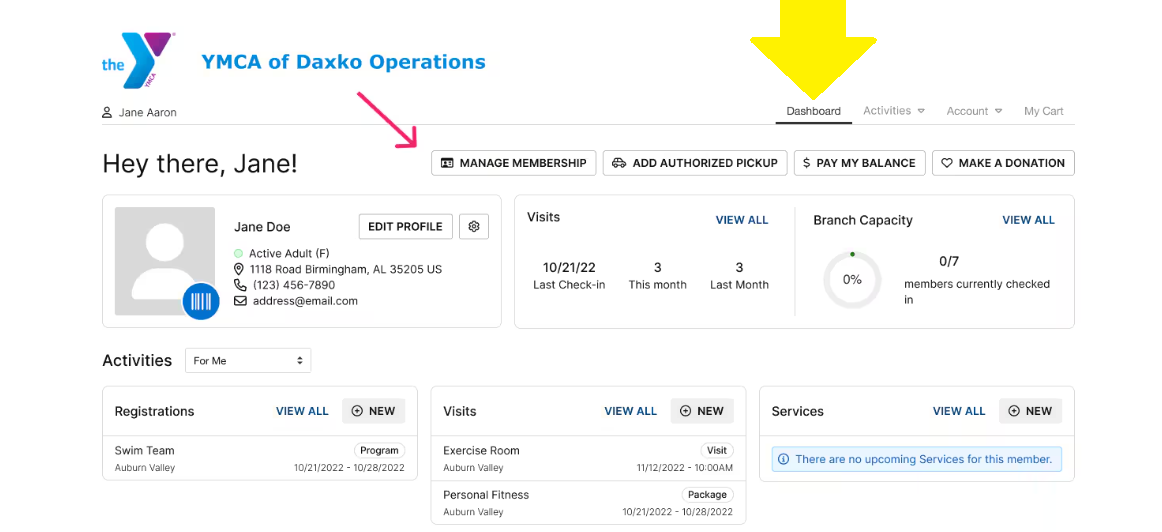This screenshot has width=1162, height=532.
Task: Add an authorized pickup
Action: (695, 163)
